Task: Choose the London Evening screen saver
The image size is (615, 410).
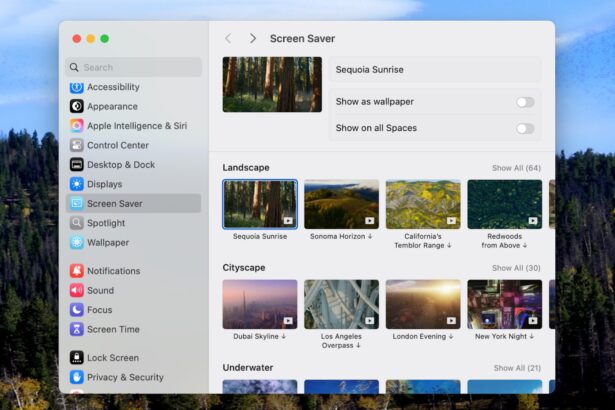Action: point(423,304)
